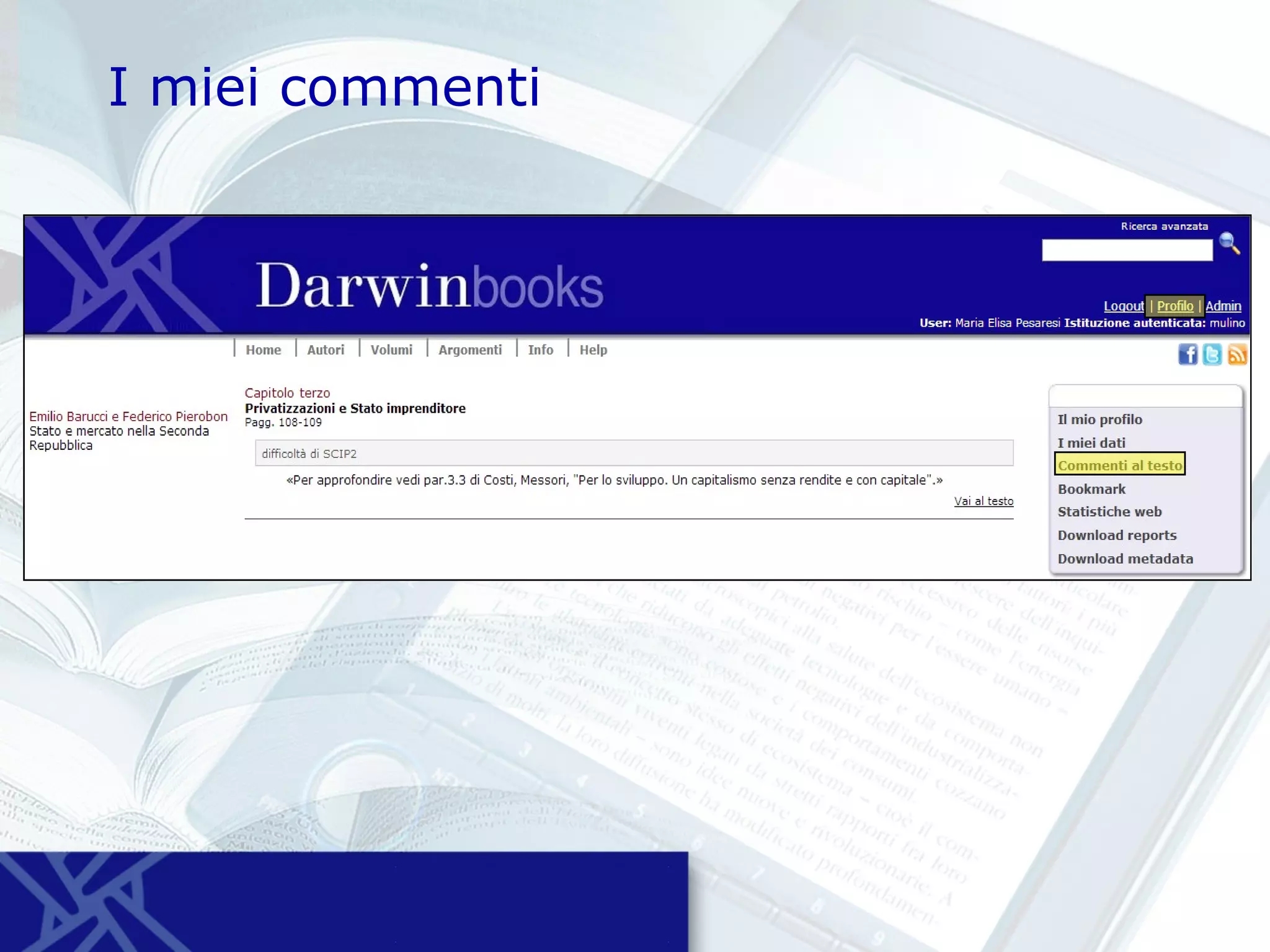Open Download reports sidebar entry
The height and width of the screenshot is (952, 1270).
(1116, 535)
